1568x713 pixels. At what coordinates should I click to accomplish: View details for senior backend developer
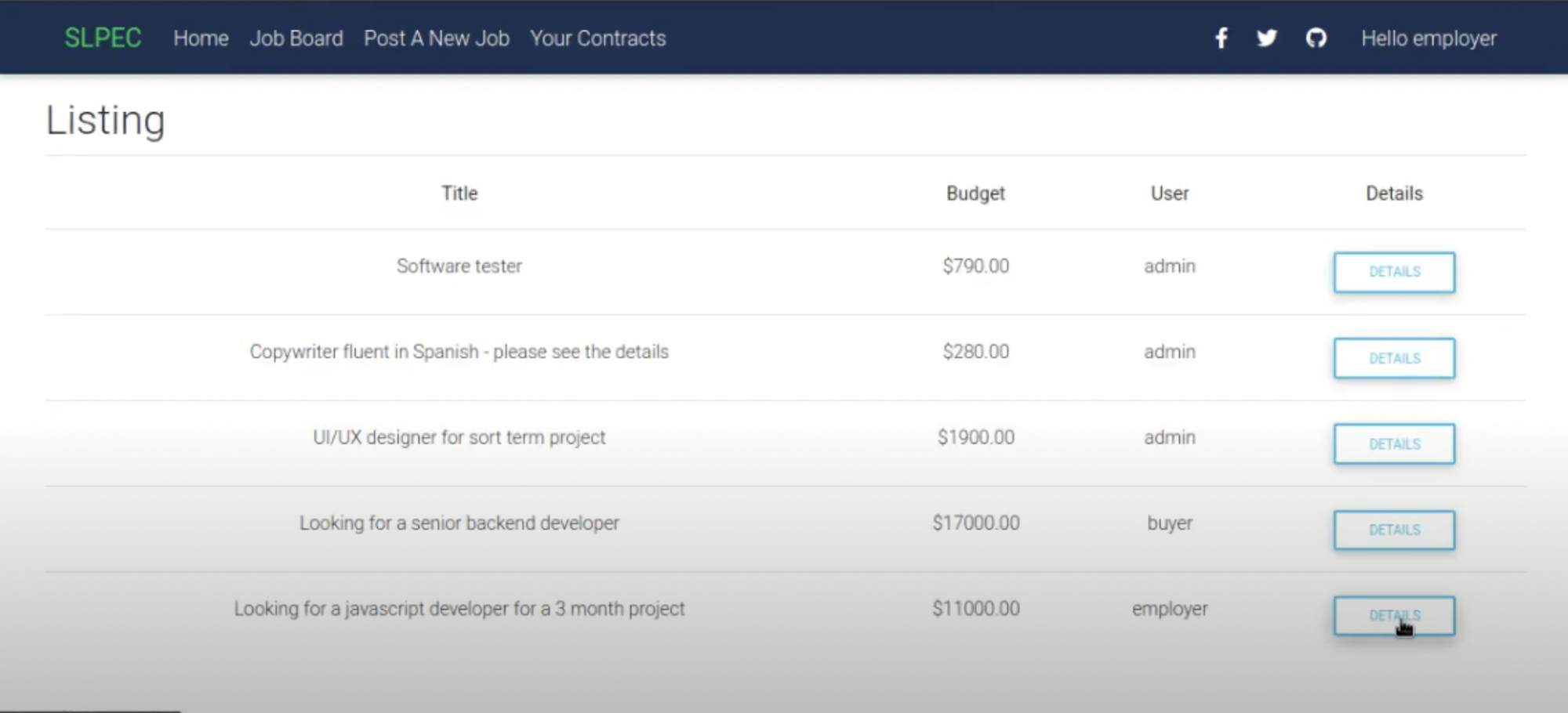click(x=1394, y=530)
